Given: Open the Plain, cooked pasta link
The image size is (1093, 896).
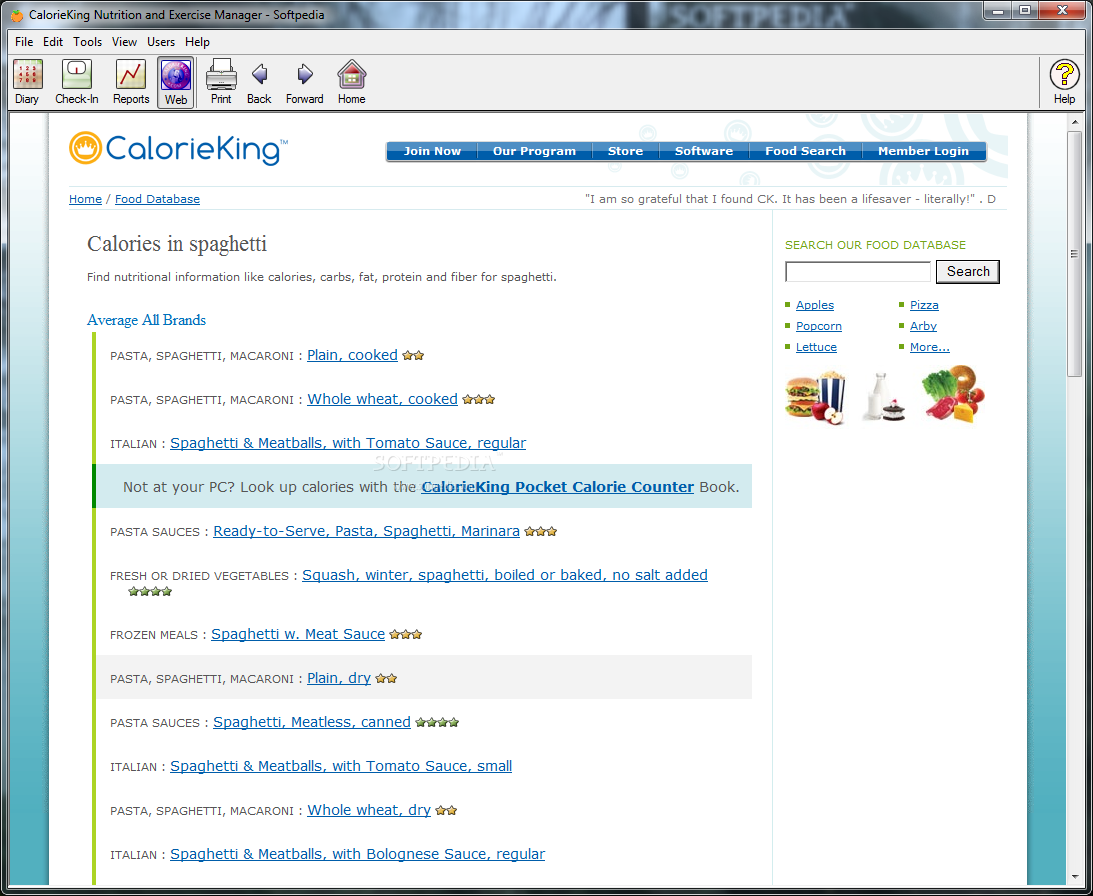Looking at the screenshot, I should click(x=353, y=356).
